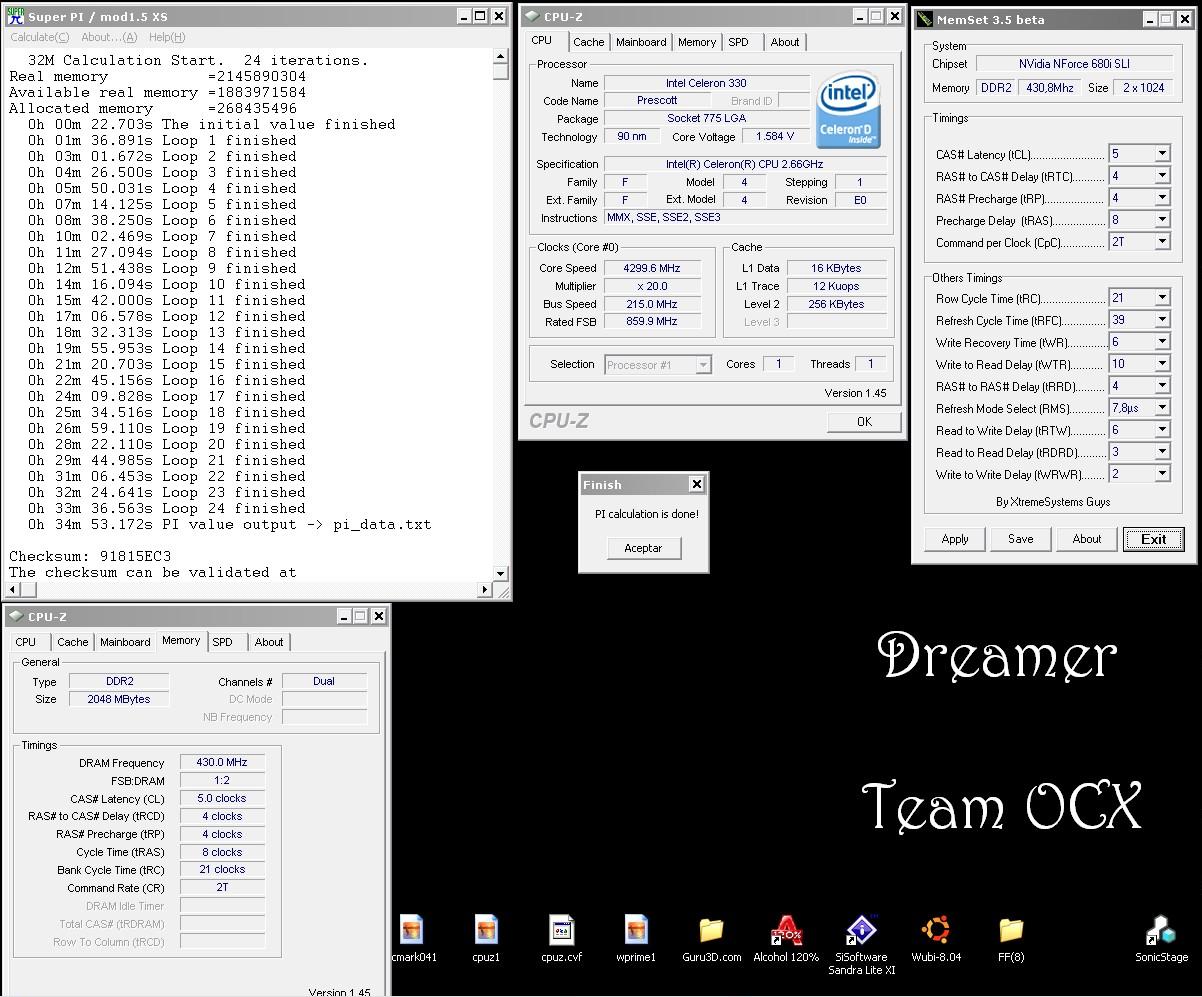Viewport: 1202px width, 997px height.
Task: Open About tab in bottom CPU-Z window
Action: point(269,642)
